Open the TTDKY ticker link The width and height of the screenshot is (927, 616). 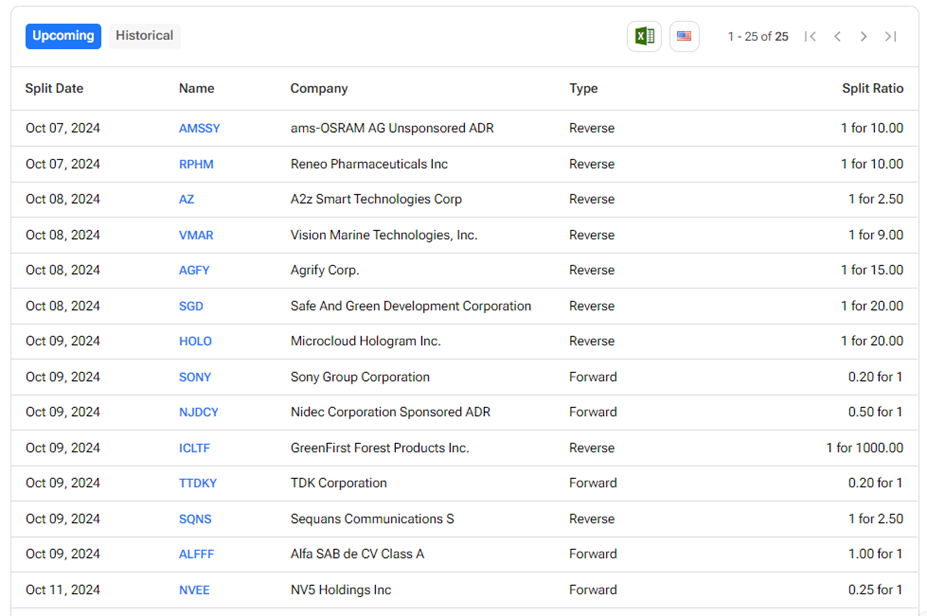pos(197,483)
